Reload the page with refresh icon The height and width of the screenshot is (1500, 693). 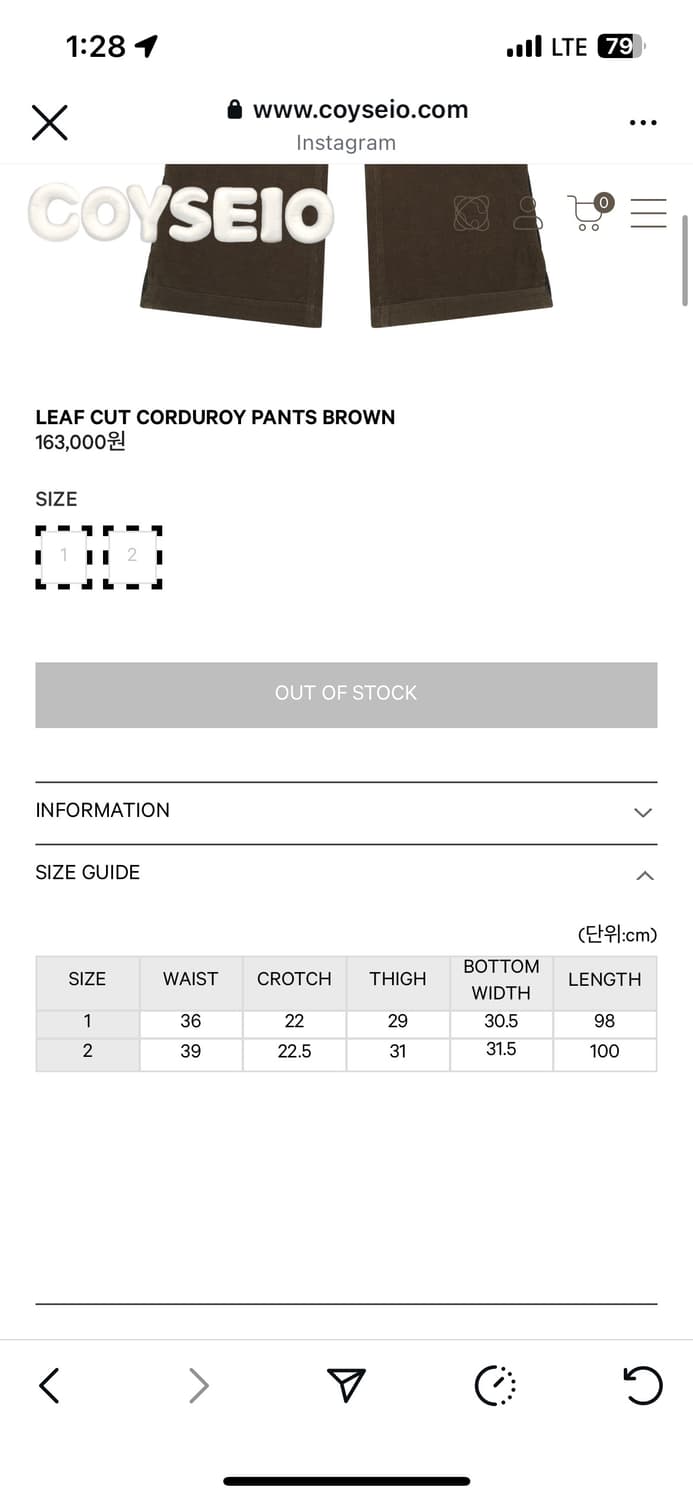642,1385
